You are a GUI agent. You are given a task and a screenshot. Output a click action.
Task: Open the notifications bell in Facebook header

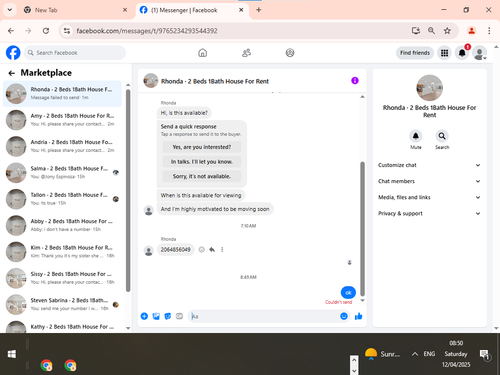(x=462, y=53)
